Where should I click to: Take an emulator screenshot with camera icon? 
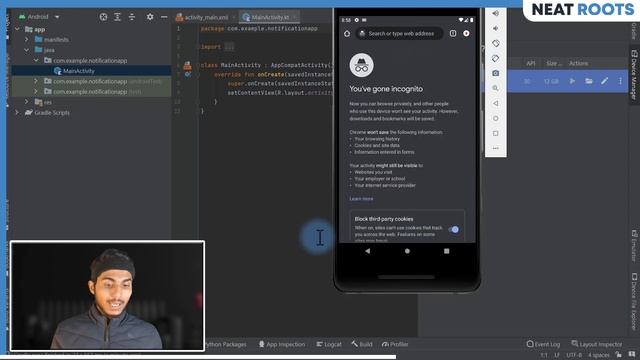click(x=496, y=73)
